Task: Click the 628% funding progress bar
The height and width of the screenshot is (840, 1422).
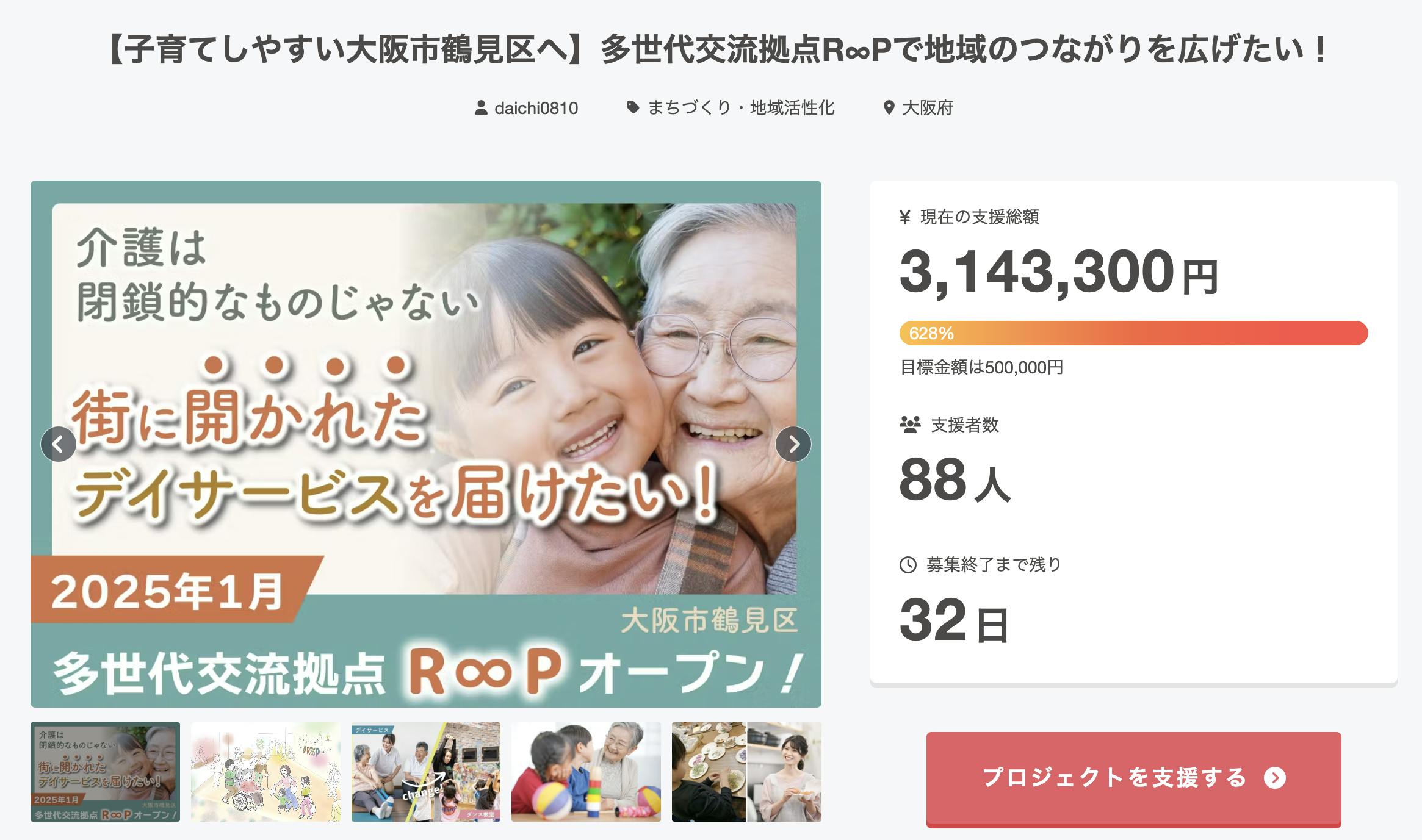Action: coord(1133,333)
